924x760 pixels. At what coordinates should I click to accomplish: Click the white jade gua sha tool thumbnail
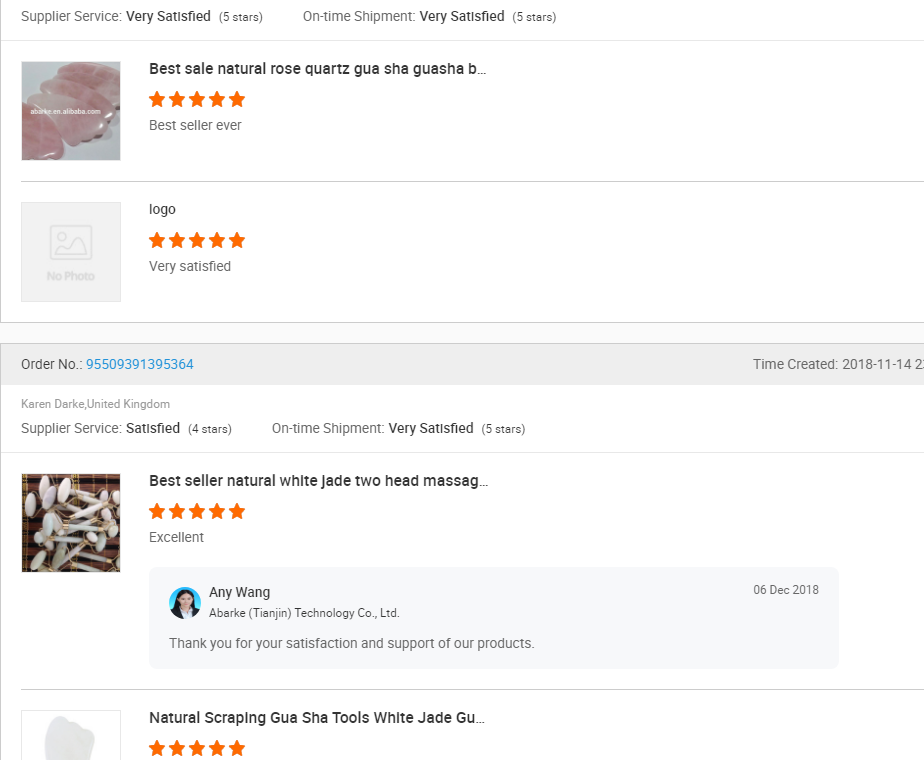click(71, 735)
